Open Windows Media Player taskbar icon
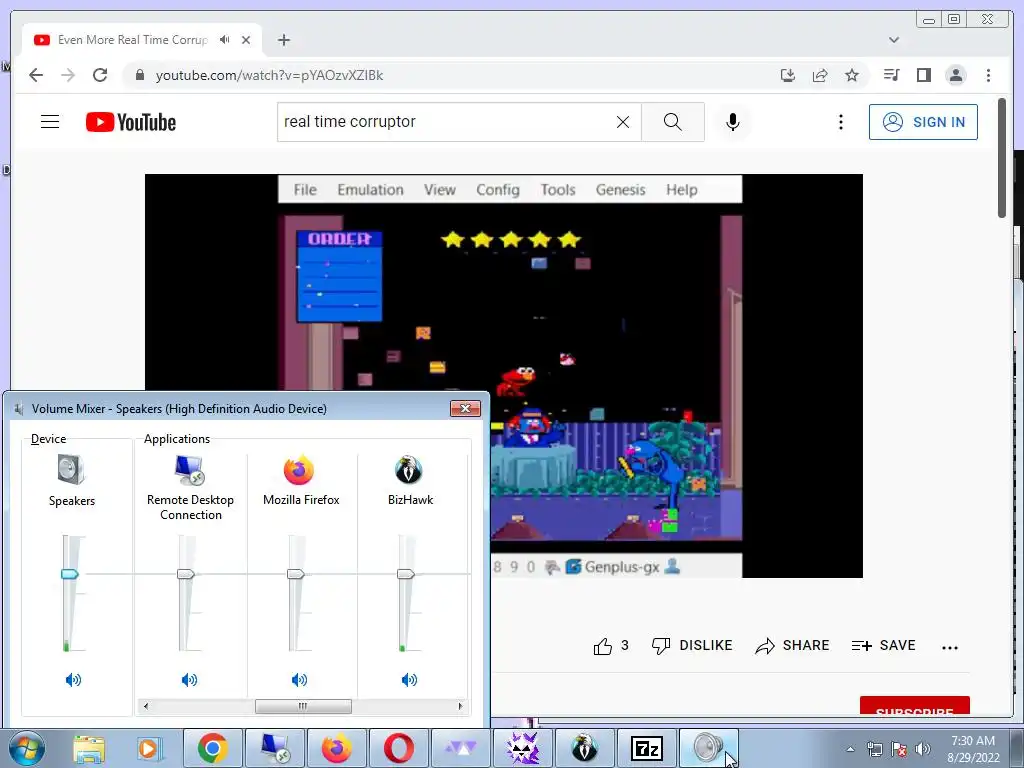The image size is (1024, 768). (x=149, y=748)
